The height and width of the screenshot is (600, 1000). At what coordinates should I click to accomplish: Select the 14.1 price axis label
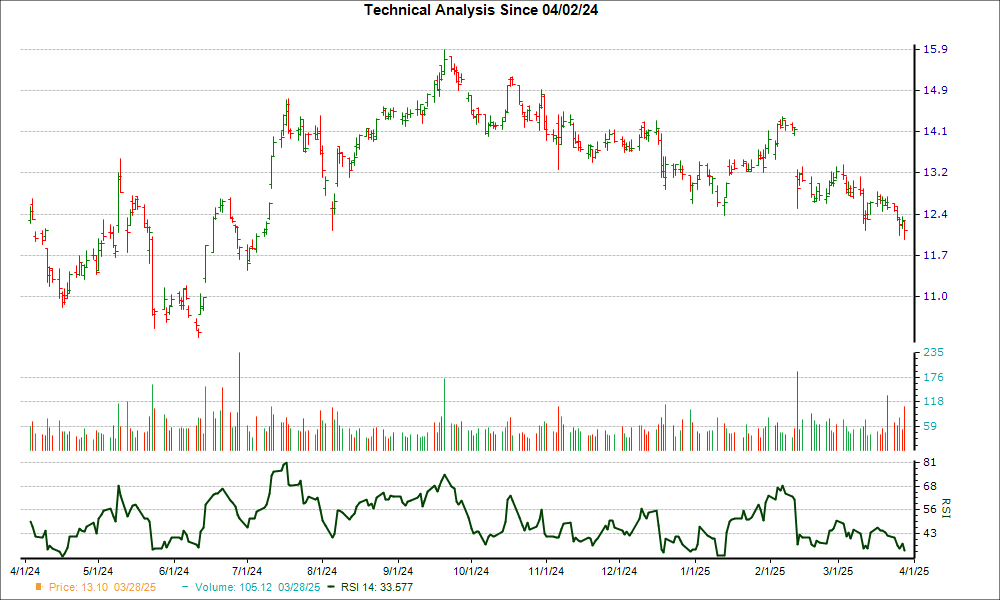point(935,131)
